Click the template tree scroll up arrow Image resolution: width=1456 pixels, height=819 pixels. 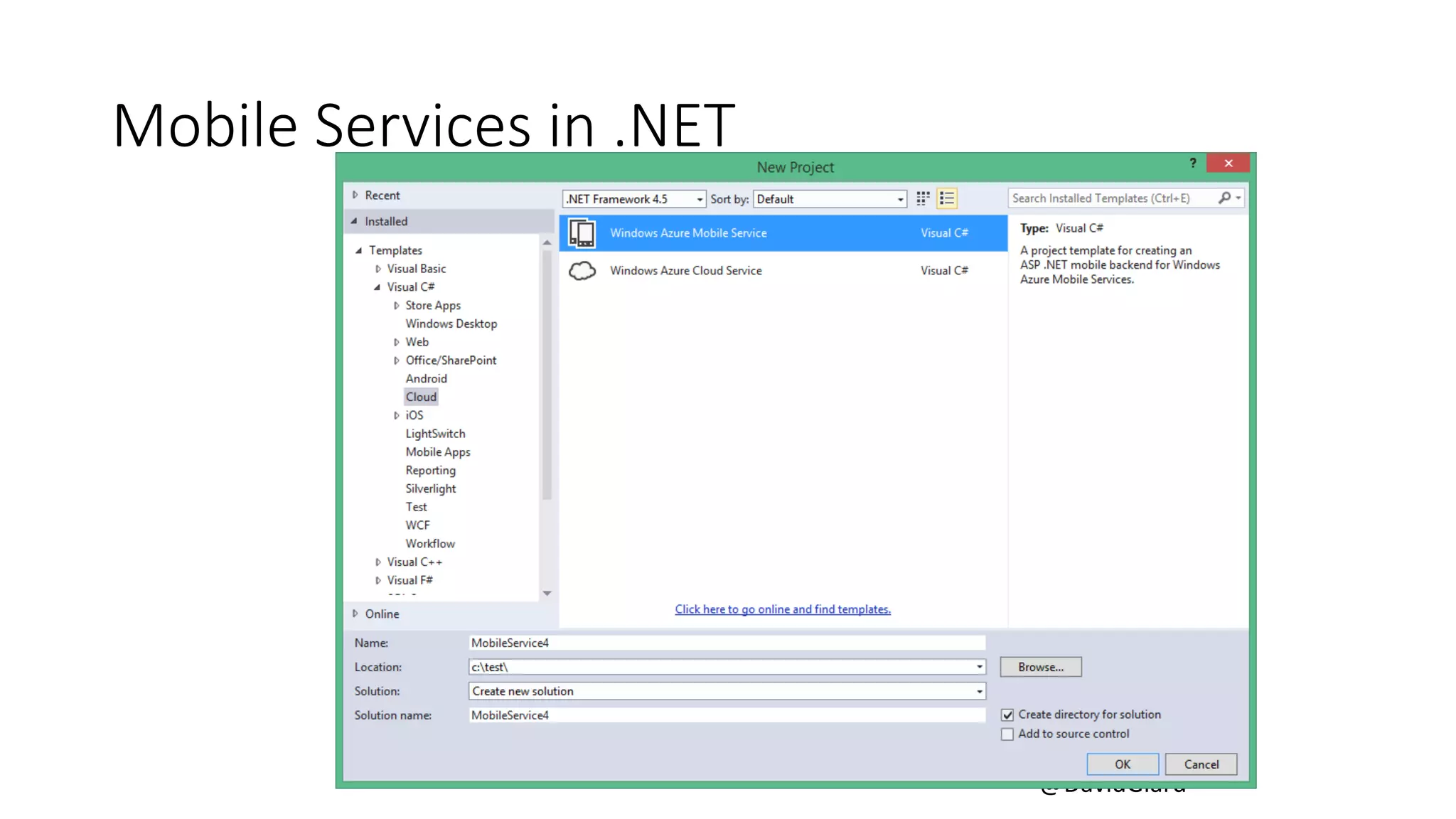pyautogui.click(x=547, y=243)
